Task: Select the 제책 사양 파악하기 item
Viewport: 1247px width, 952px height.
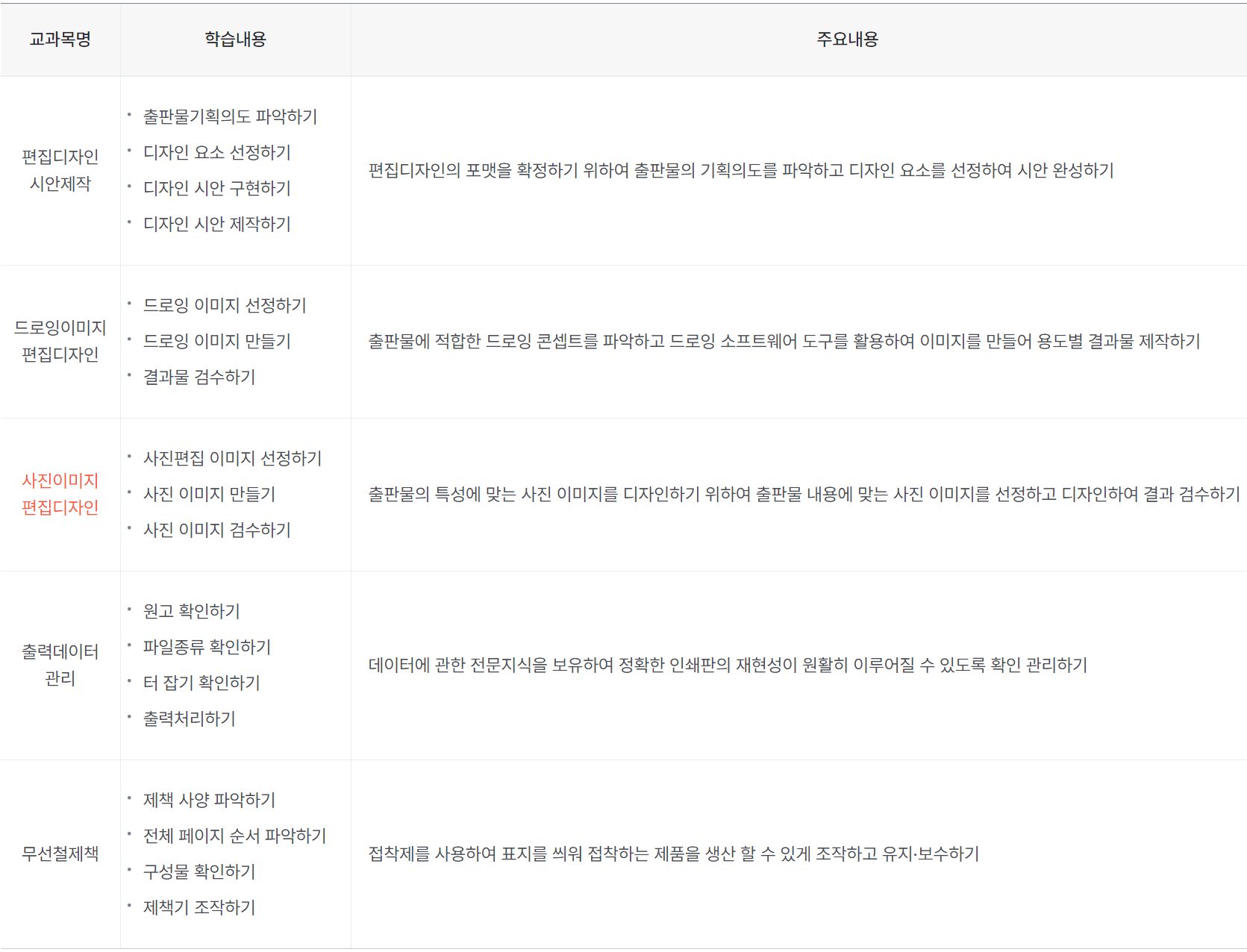Action: 209,800
